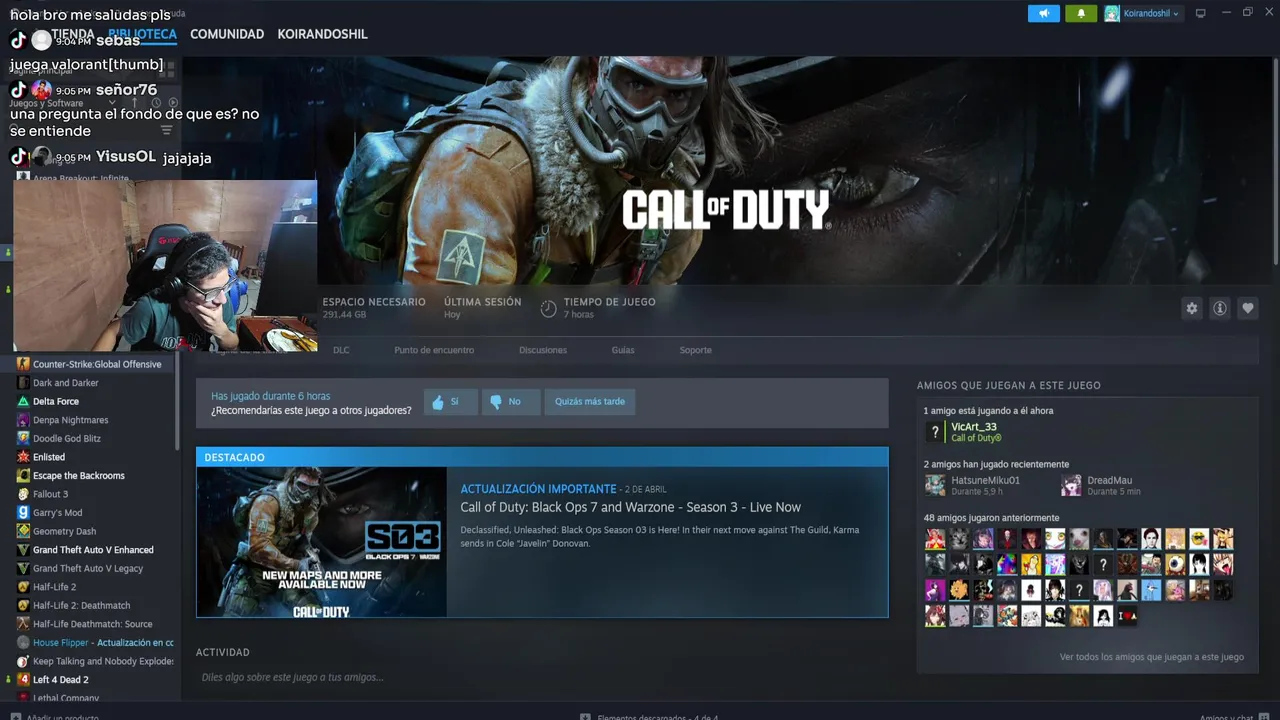The image size is (1280, 720).
Task: Click the activity text input field
Action: [542, 677]
